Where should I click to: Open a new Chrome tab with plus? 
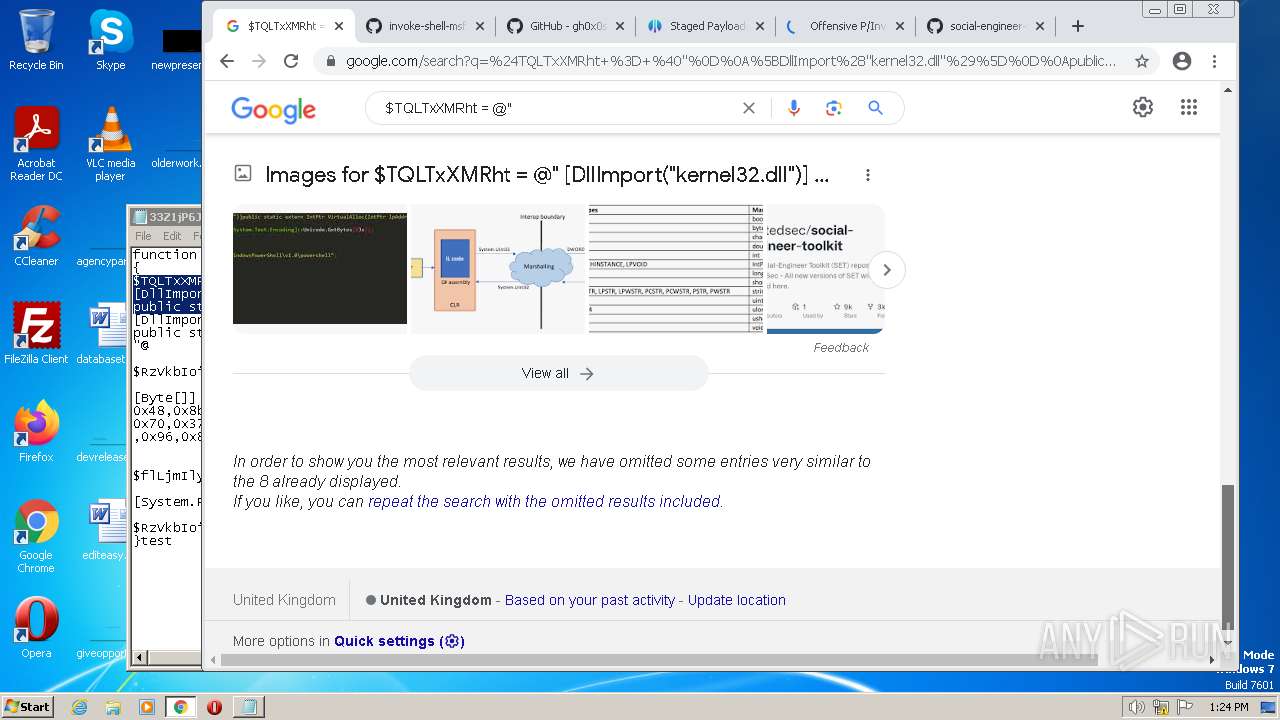click(1077, 26)
